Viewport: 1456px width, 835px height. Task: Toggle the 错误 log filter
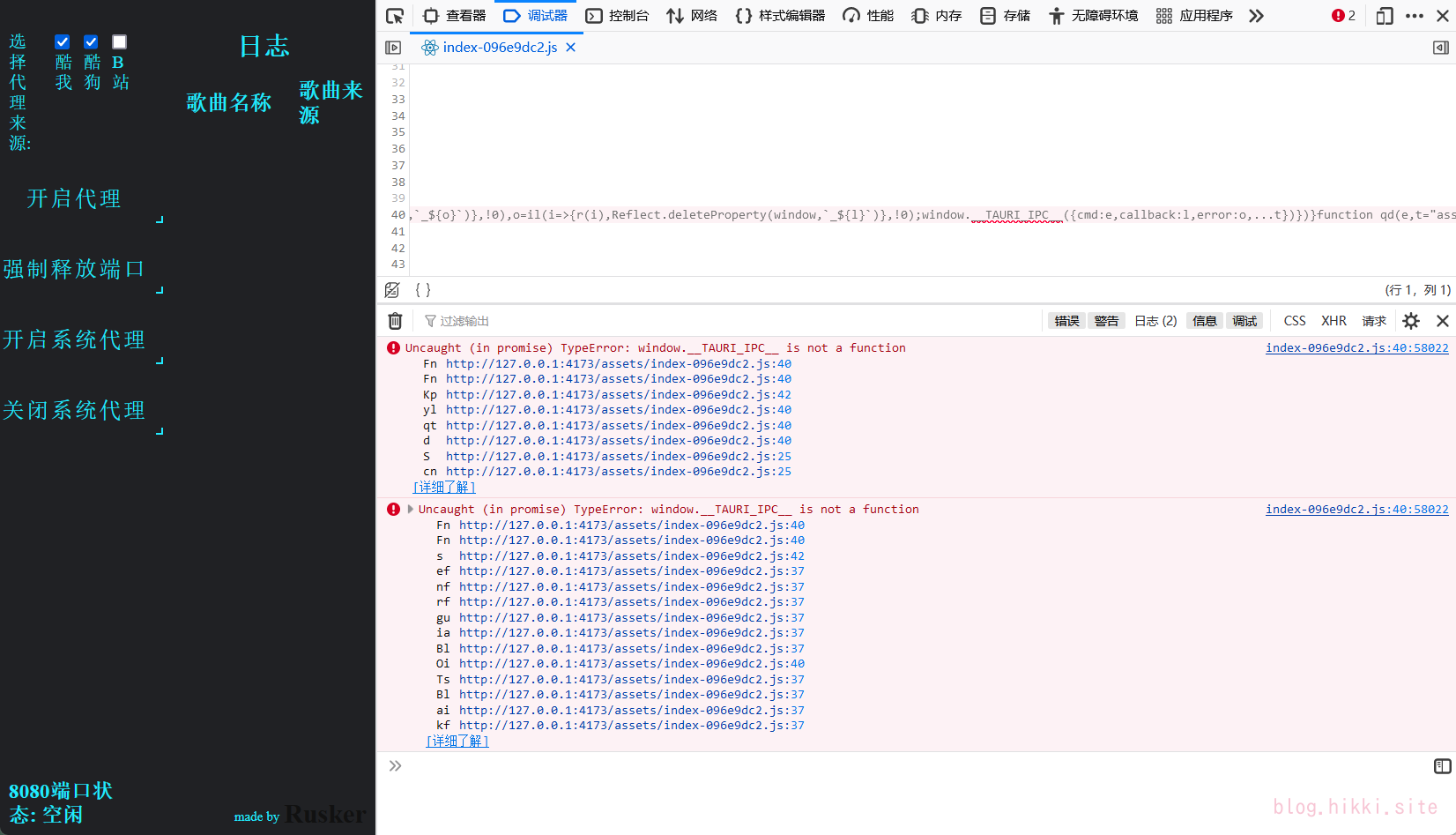tap(1066, 321)
